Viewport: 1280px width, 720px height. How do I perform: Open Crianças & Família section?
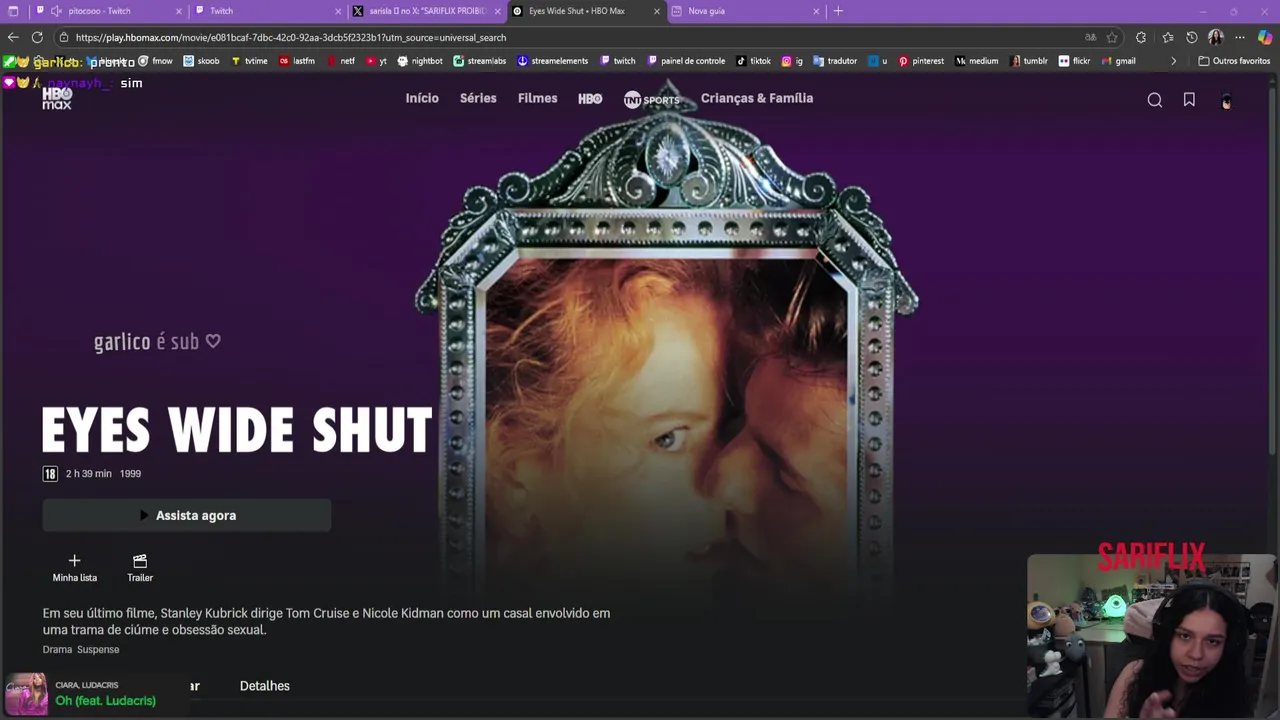757,98
